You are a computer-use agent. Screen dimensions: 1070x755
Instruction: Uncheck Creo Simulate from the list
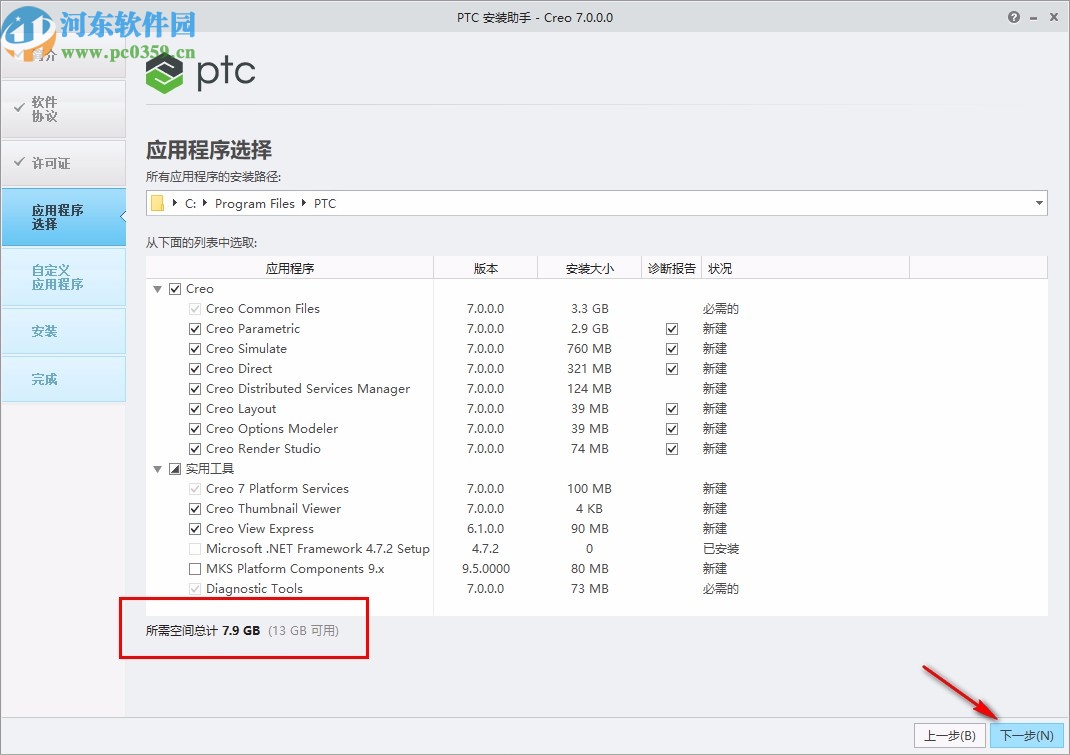tap(194, 348)
